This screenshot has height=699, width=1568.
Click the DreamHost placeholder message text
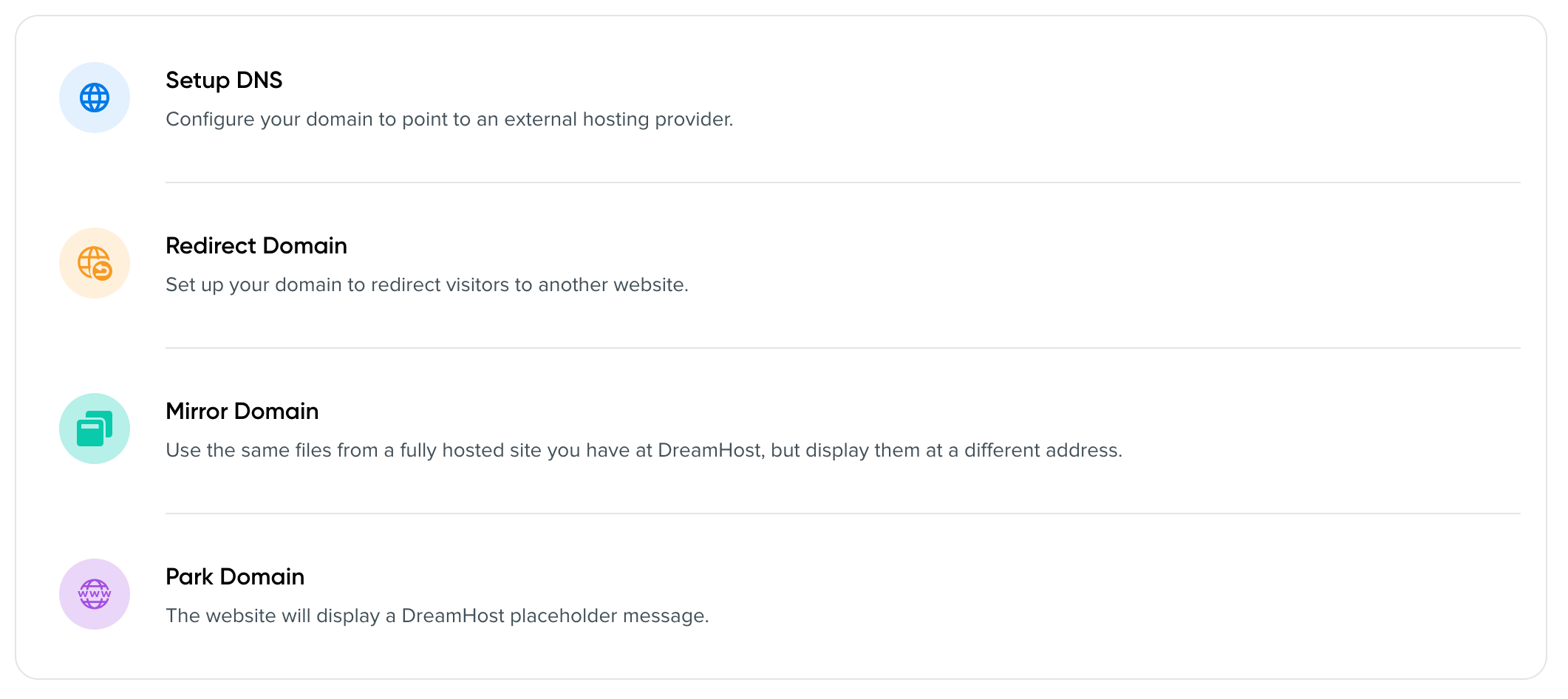[438, 614]
